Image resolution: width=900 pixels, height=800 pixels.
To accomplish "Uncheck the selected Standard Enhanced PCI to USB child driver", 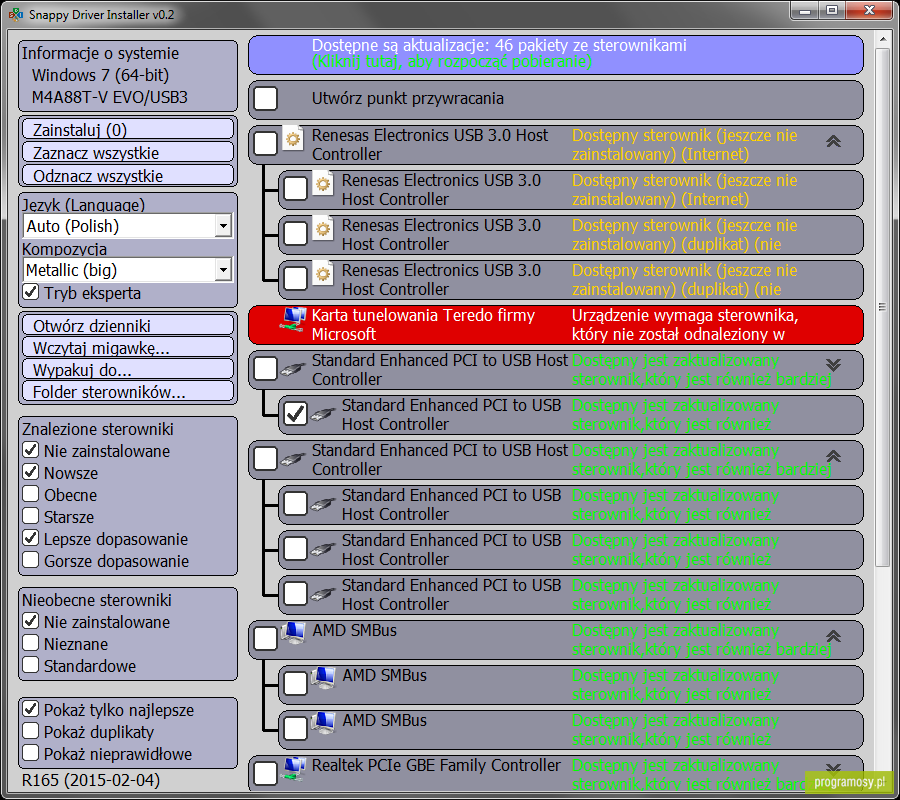I will point(296,414).
